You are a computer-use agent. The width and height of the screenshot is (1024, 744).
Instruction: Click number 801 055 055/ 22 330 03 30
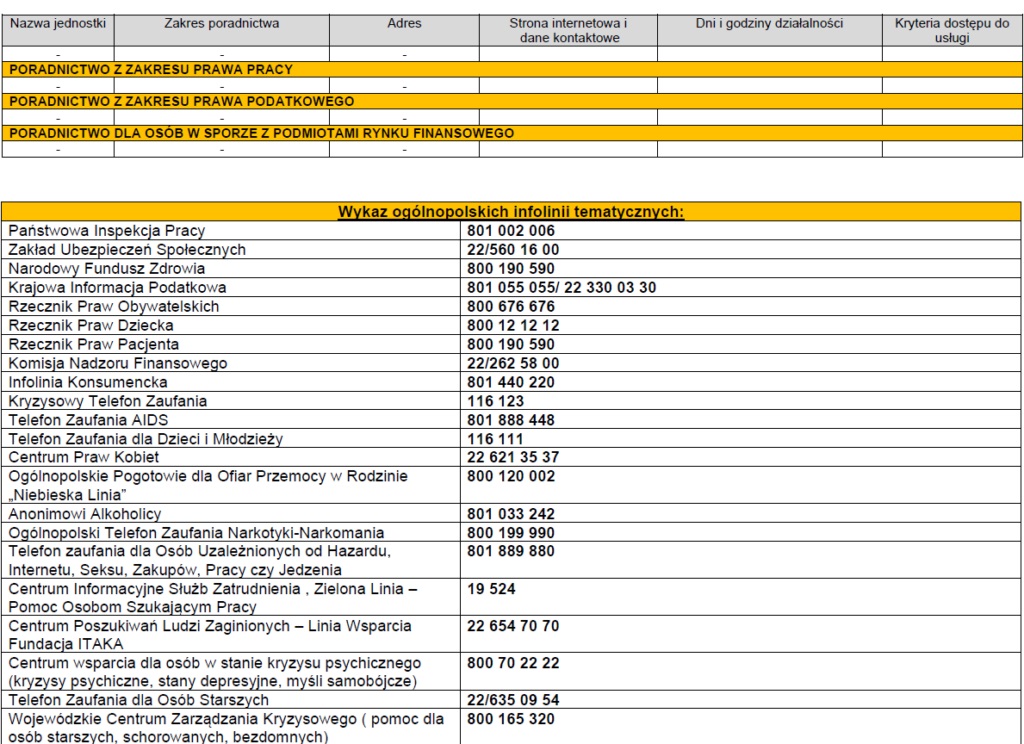coord(562,288)
